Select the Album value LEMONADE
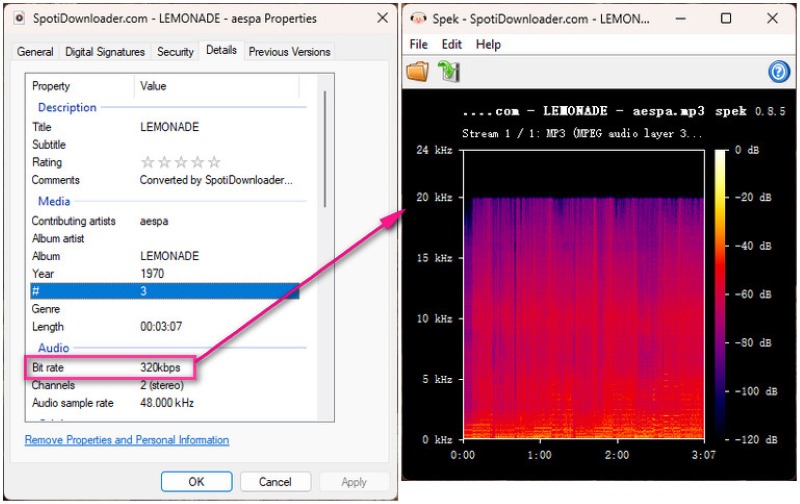This screenshot has width=800, height=504. (x=169, y=256)
